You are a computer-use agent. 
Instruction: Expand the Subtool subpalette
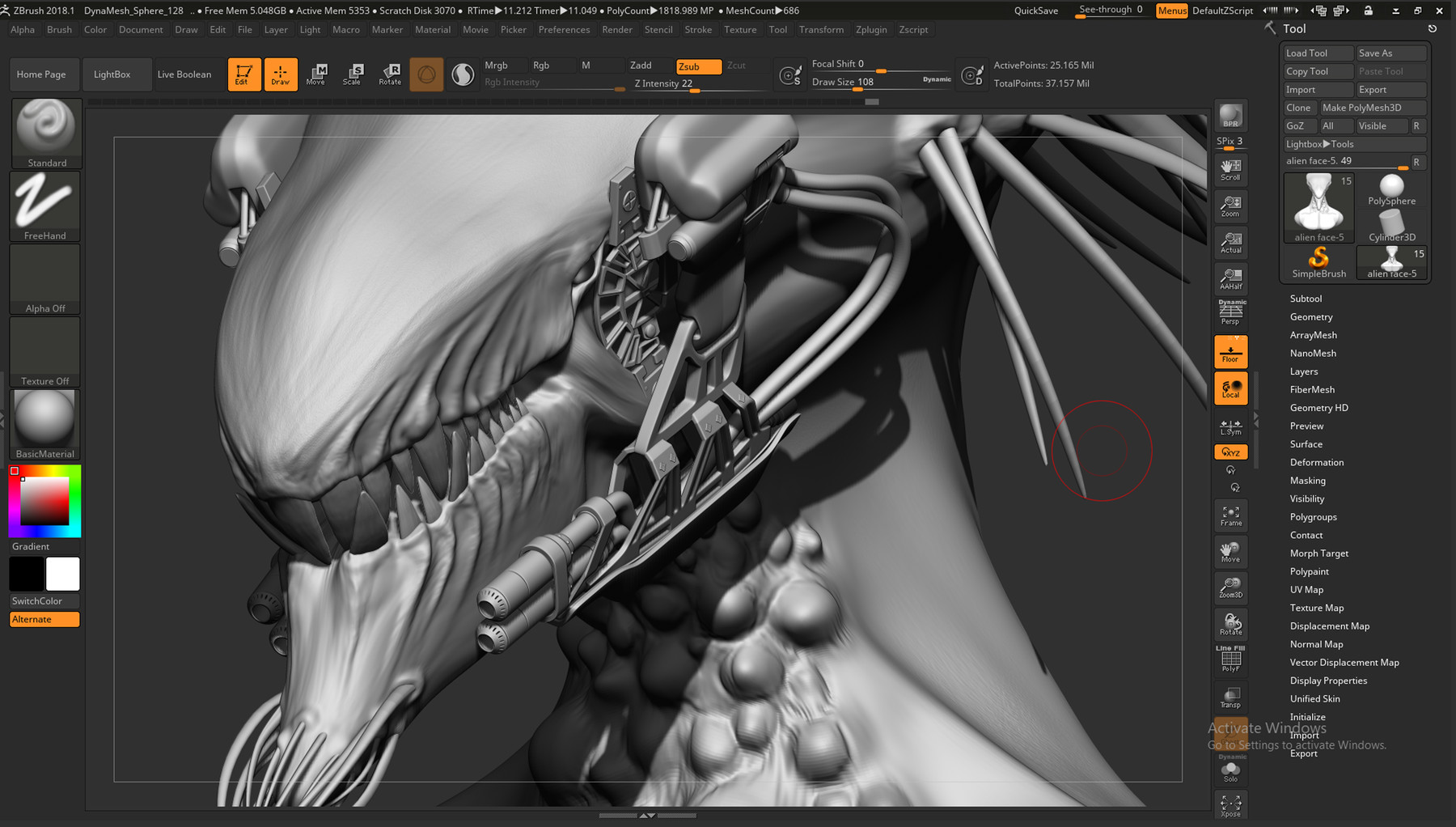click(x=1306, y=298)
